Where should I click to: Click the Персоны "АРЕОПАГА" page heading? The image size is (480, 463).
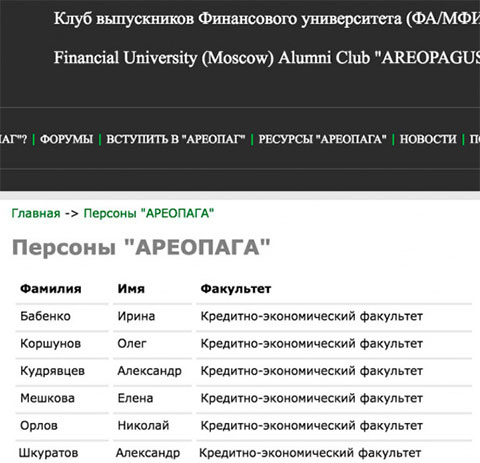[141, 248]
